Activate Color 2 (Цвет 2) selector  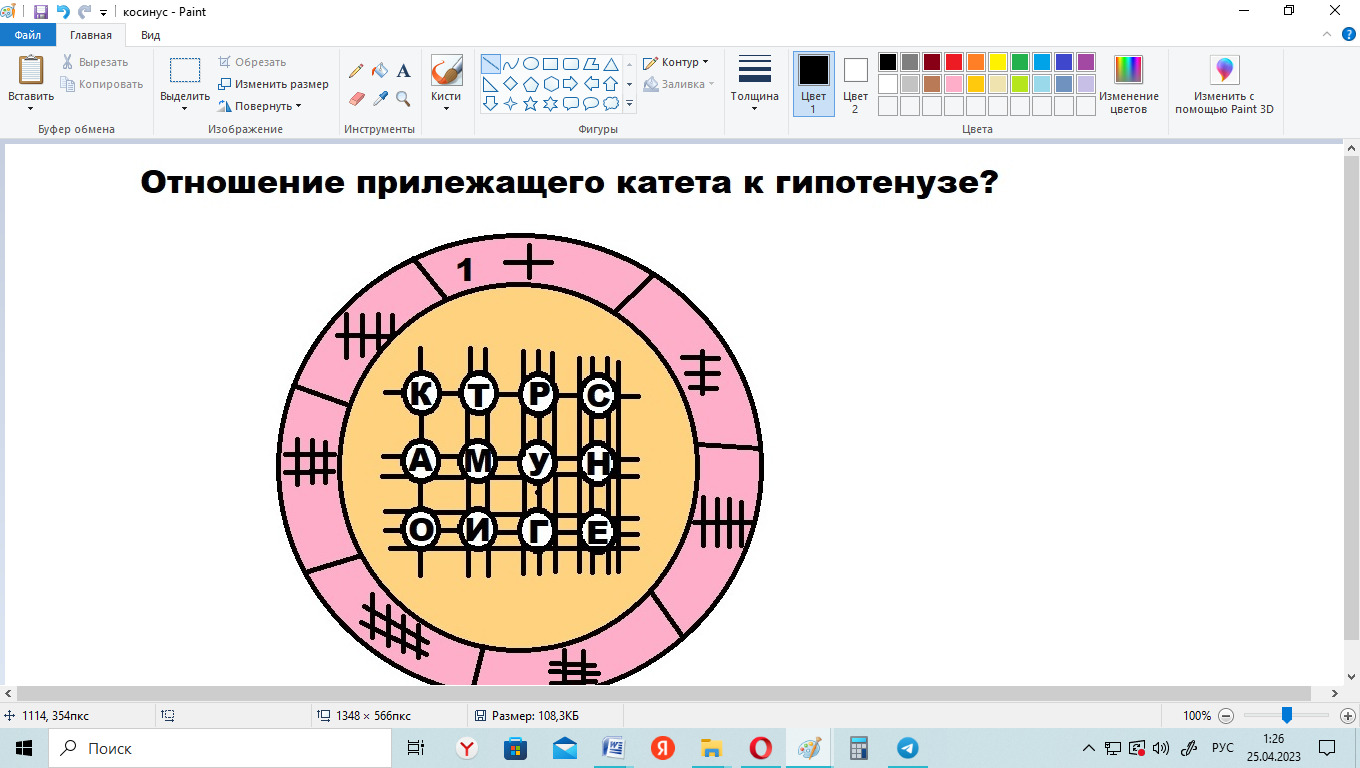[855, 84]
